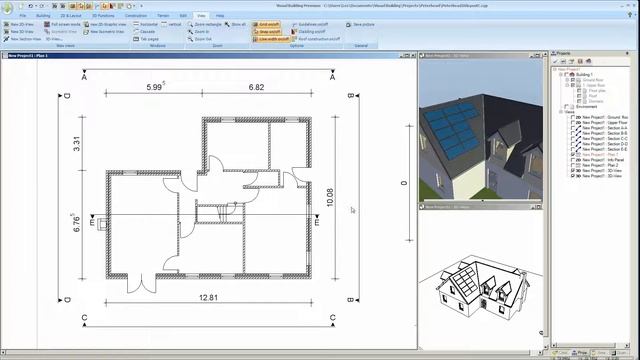Collapse the Upper floor tree node

[x=567, y=85]
